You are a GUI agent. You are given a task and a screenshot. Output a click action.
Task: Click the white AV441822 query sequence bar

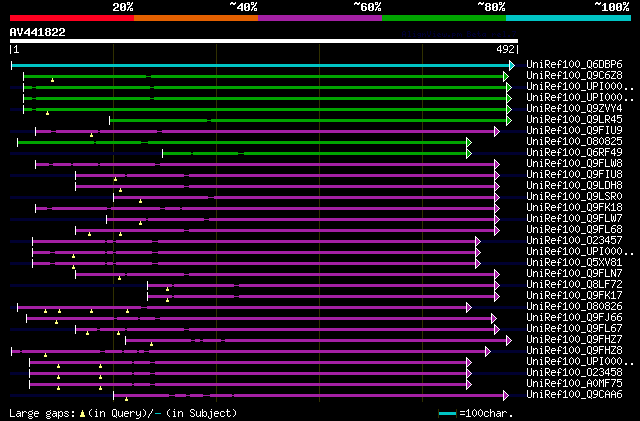[x=264, y=41]
